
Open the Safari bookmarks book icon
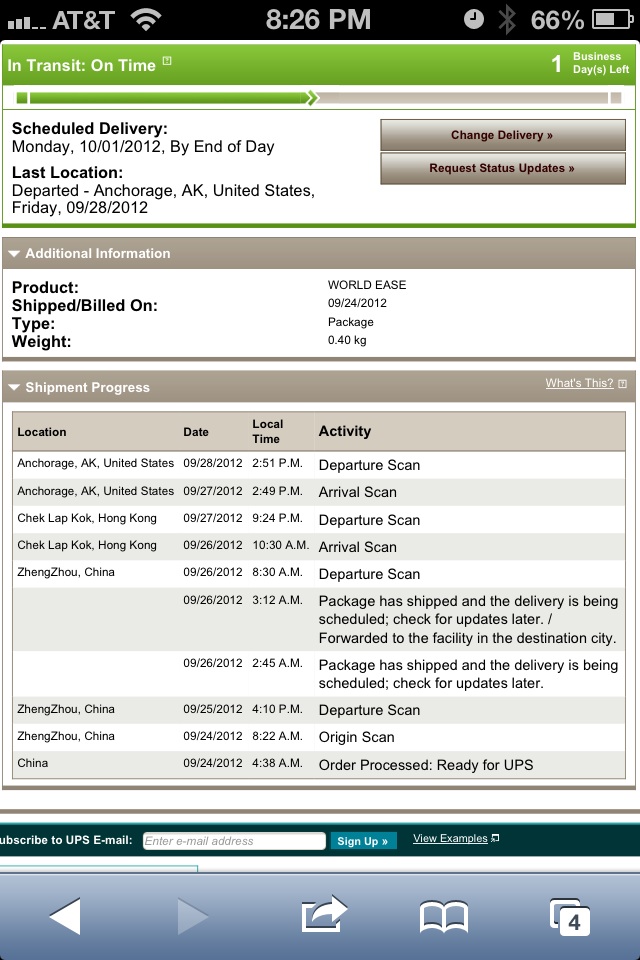point(444,917)
